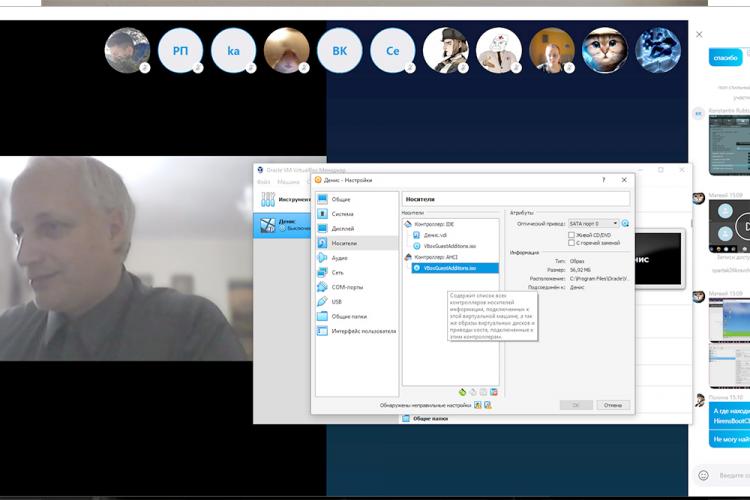Close the chat side panel
750x500 pixels.
[699, 34]
